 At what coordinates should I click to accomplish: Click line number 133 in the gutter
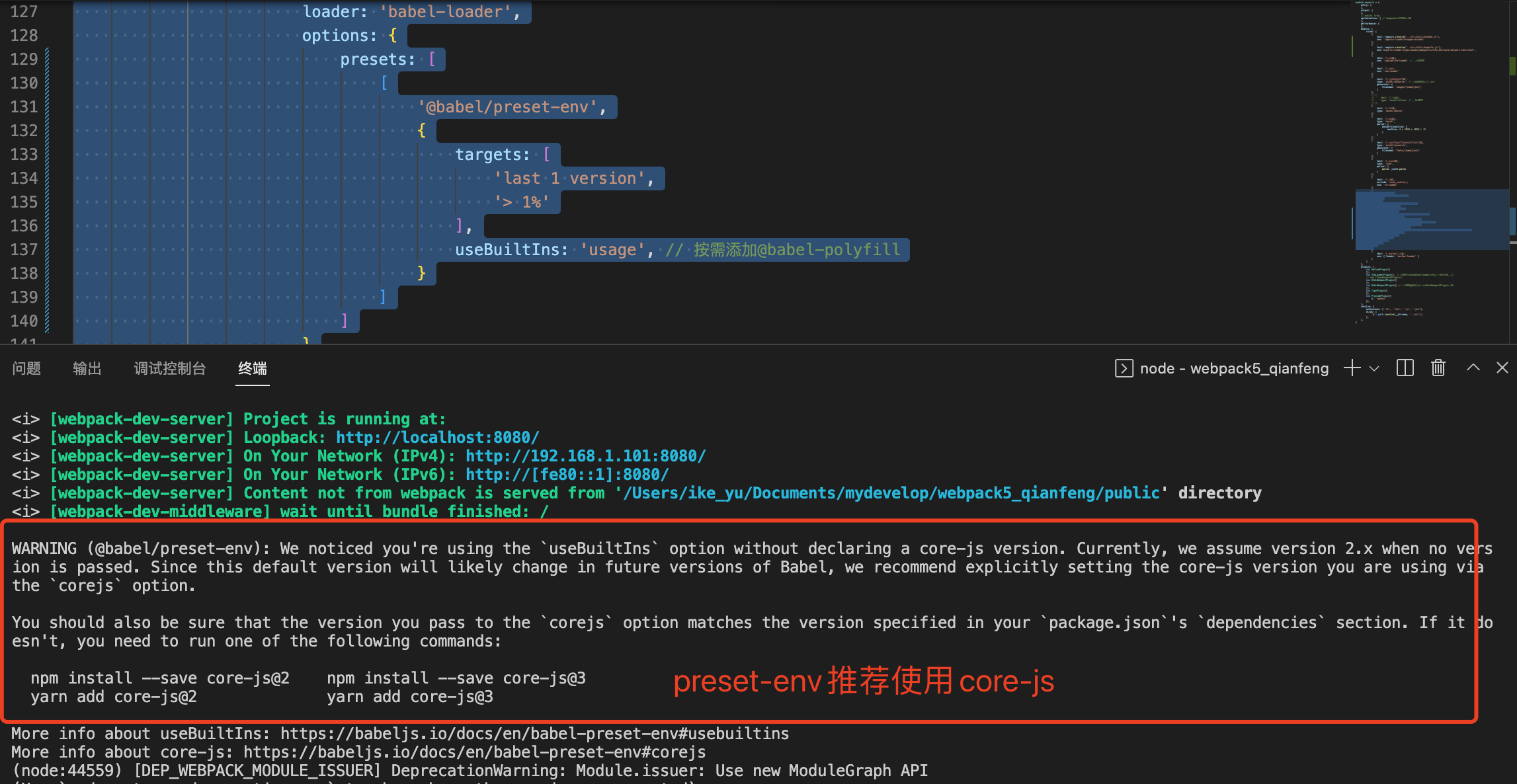[24, 155]
